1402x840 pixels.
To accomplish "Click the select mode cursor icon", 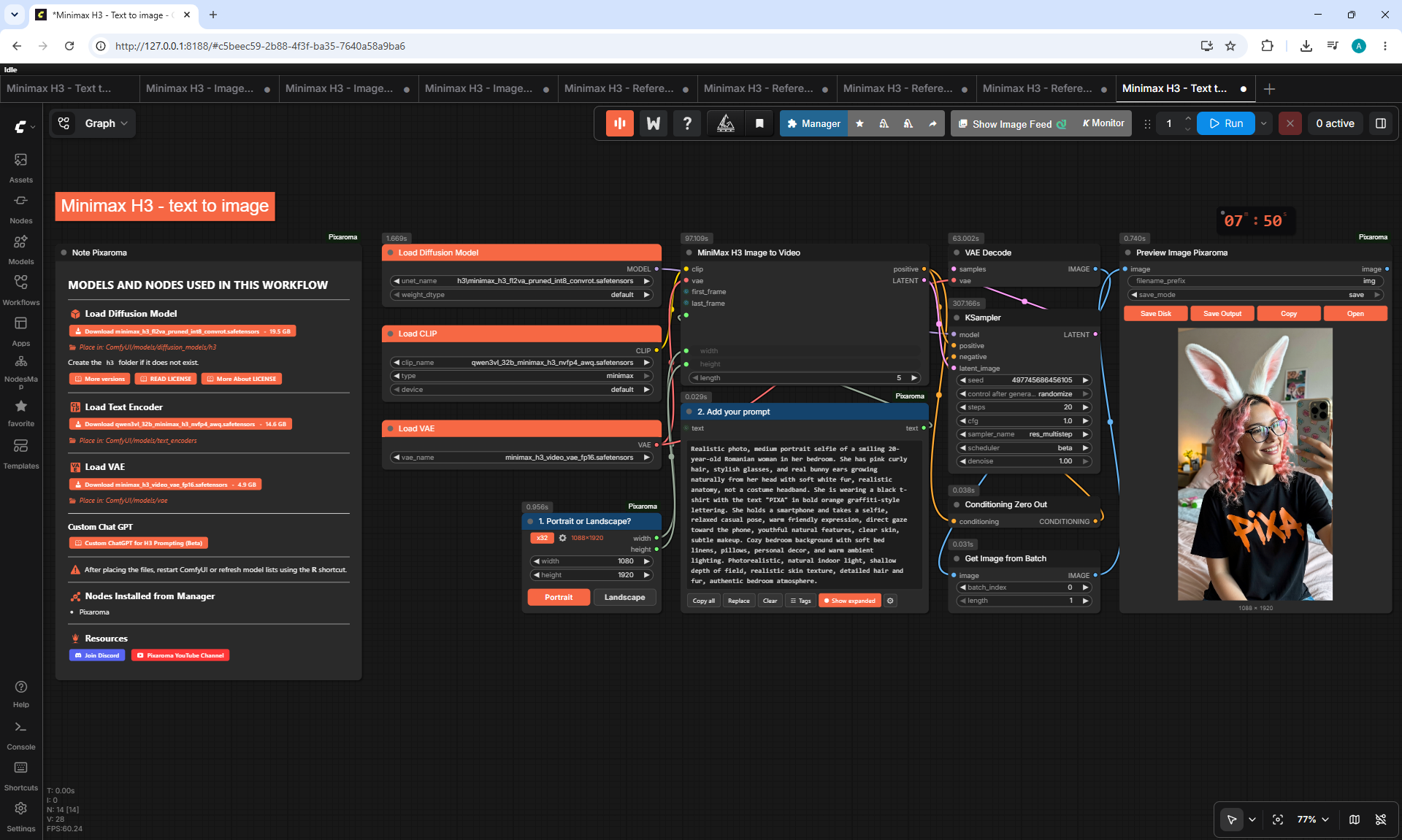I will (x=1232, y=820).
